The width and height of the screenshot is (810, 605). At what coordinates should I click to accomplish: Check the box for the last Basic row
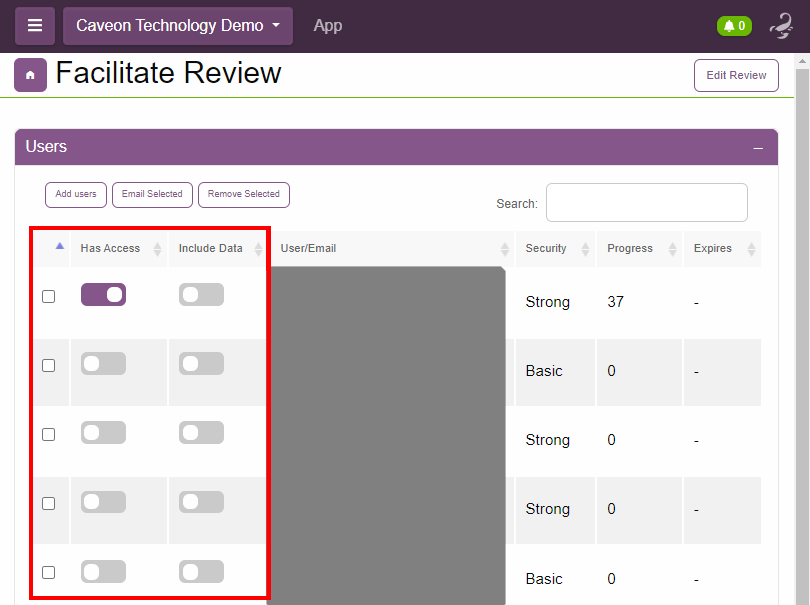(49, 572)
